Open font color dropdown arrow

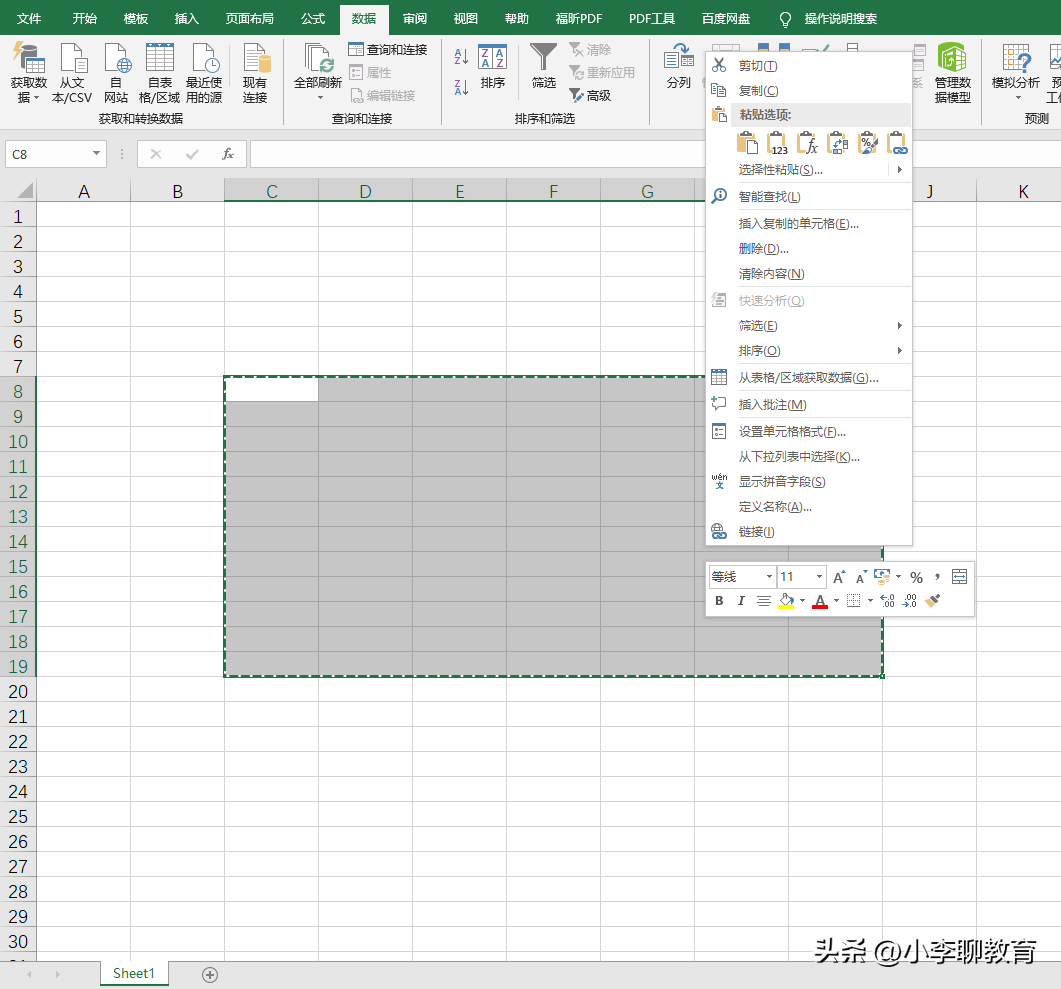coord(836,601)
